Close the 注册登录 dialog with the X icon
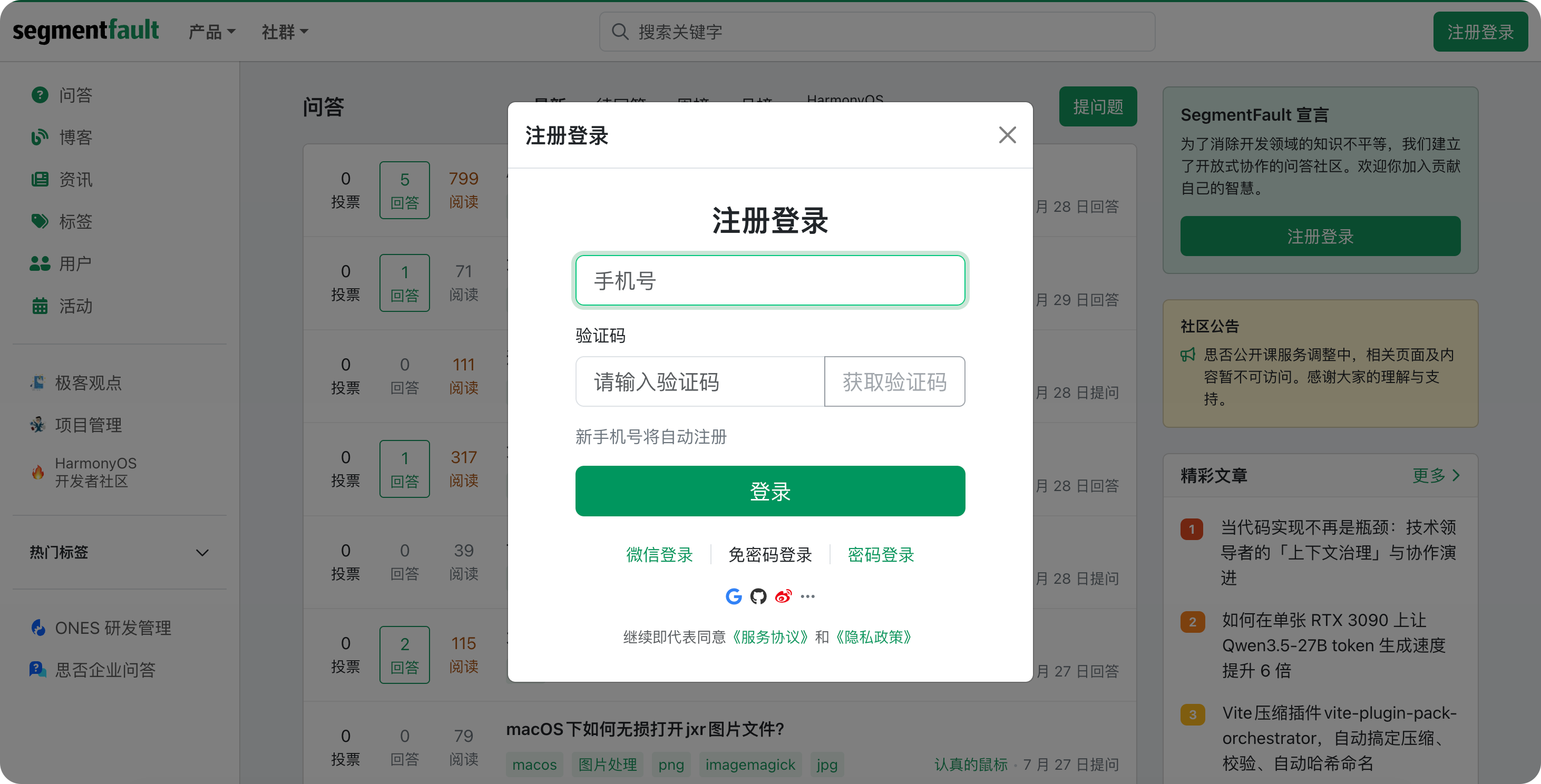 click(1007, 135)
